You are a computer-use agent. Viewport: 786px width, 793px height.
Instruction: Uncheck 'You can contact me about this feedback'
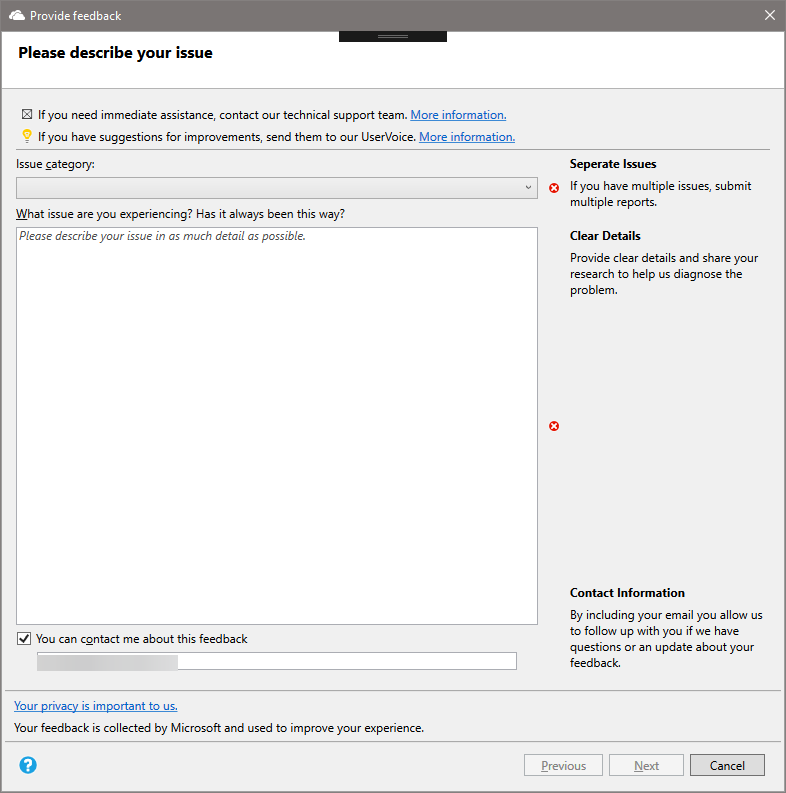[x=24, y=639]
